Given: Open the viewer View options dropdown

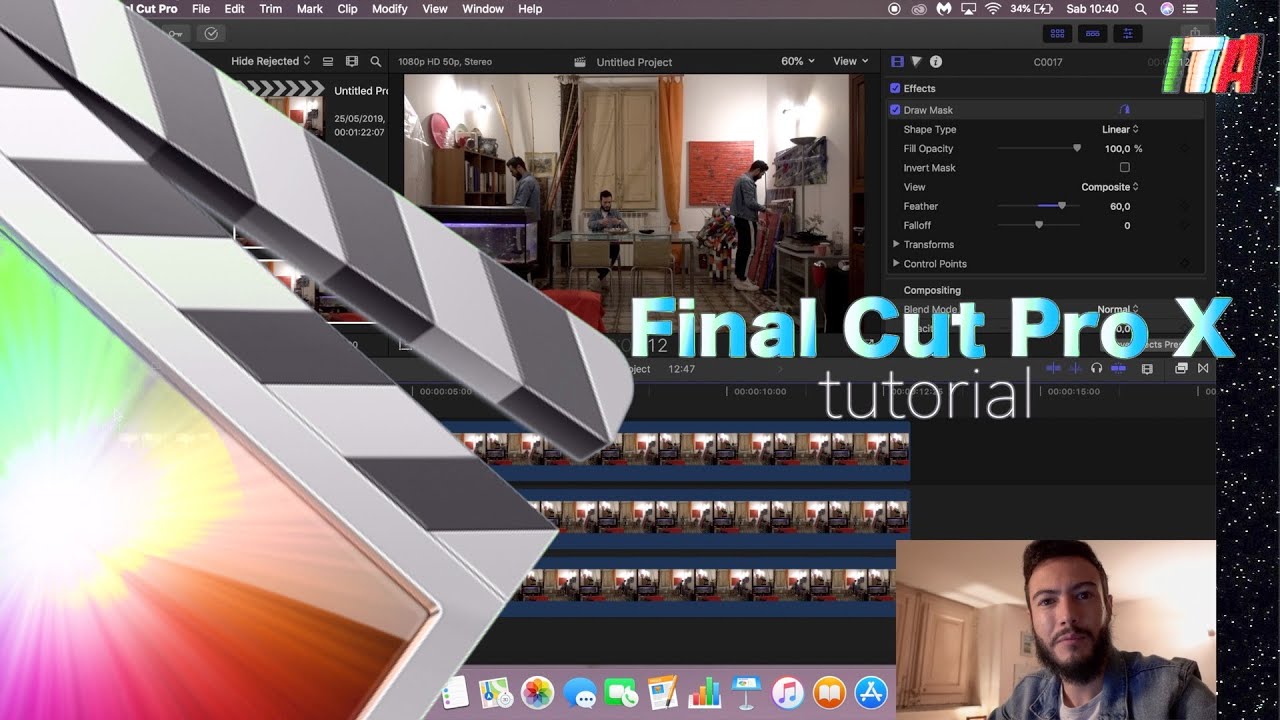Looking at the screenshot, I should pyautogui.click(x=851, y=62).
